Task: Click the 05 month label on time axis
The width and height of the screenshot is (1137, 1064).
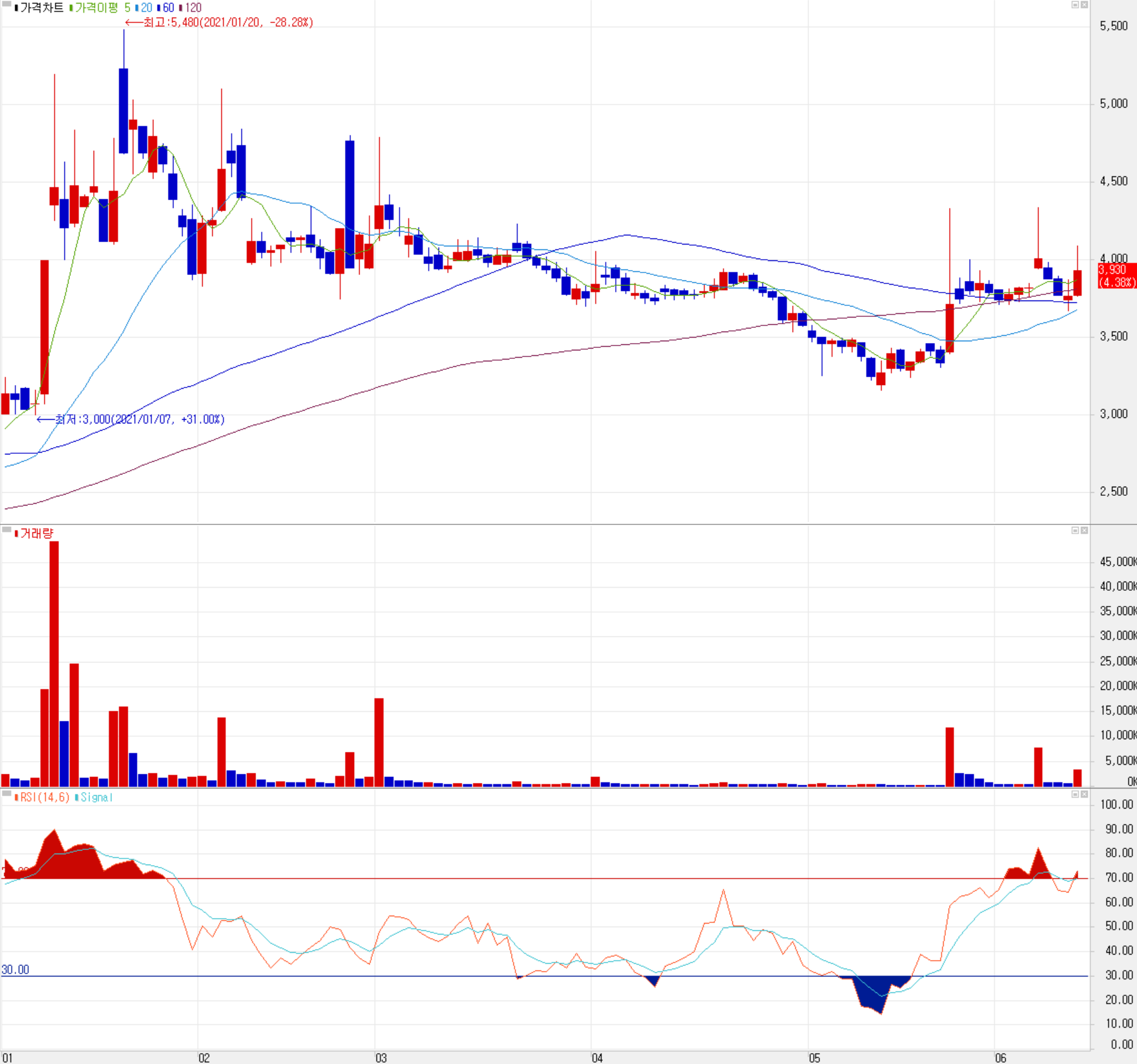Action: [815, 1058]
